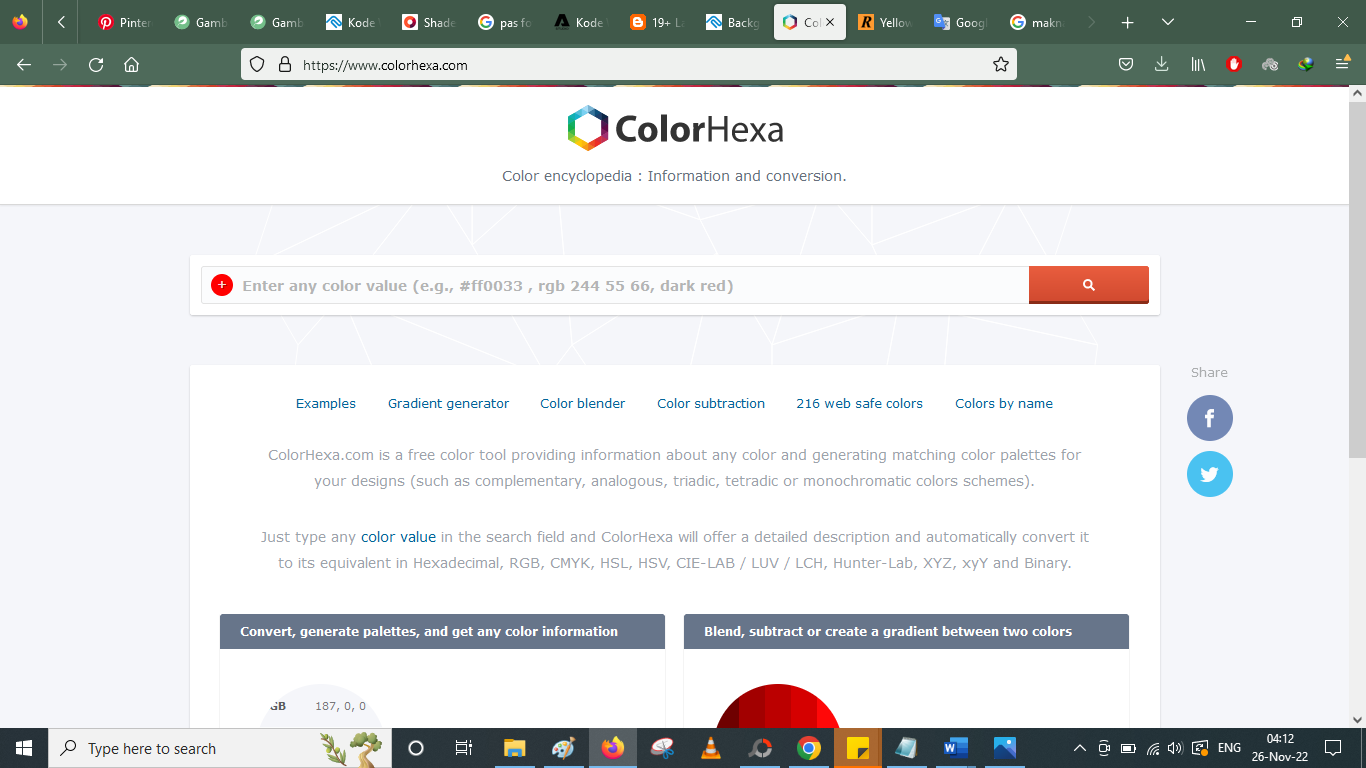
Task: Switch to the Backg tab
Action: tap(734, 22)
